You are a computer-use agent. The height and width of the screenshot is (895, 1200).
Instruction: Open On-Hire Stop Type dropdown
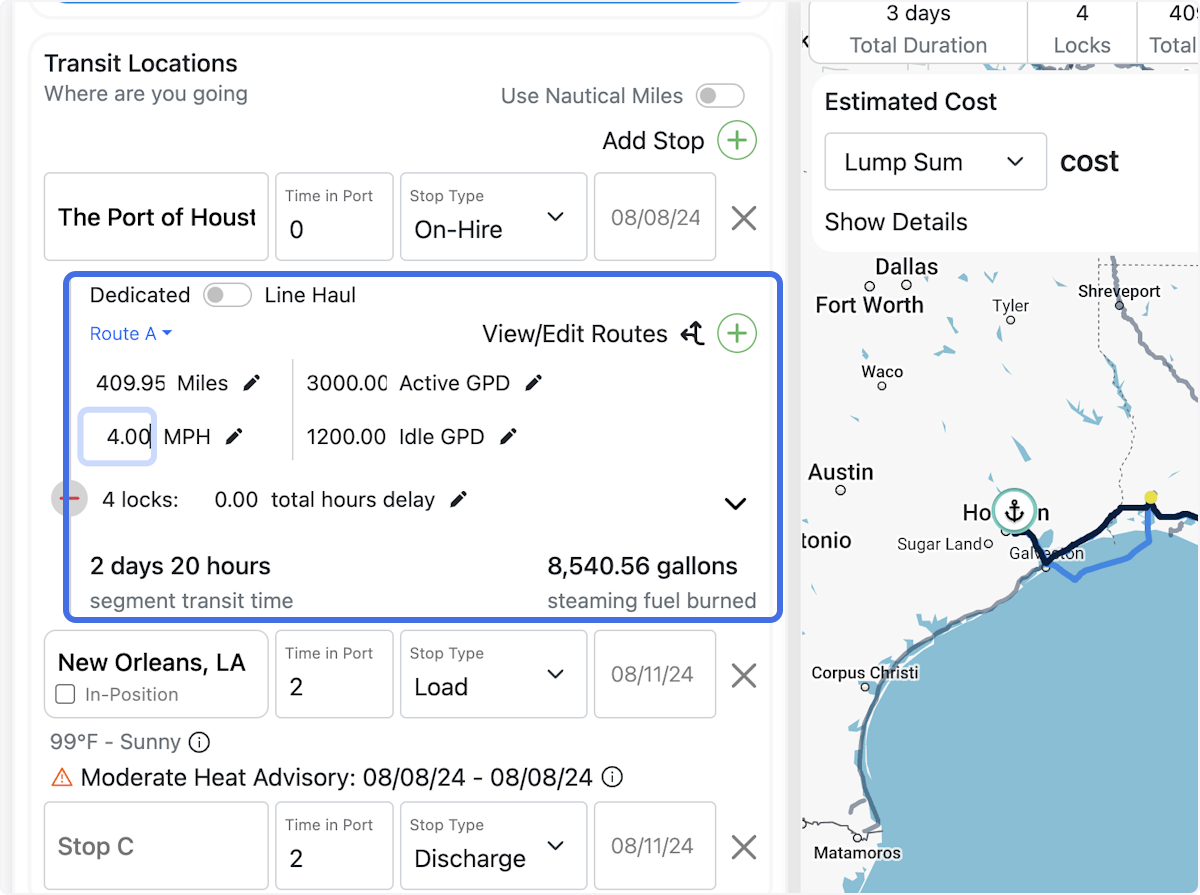coord(493,217)
